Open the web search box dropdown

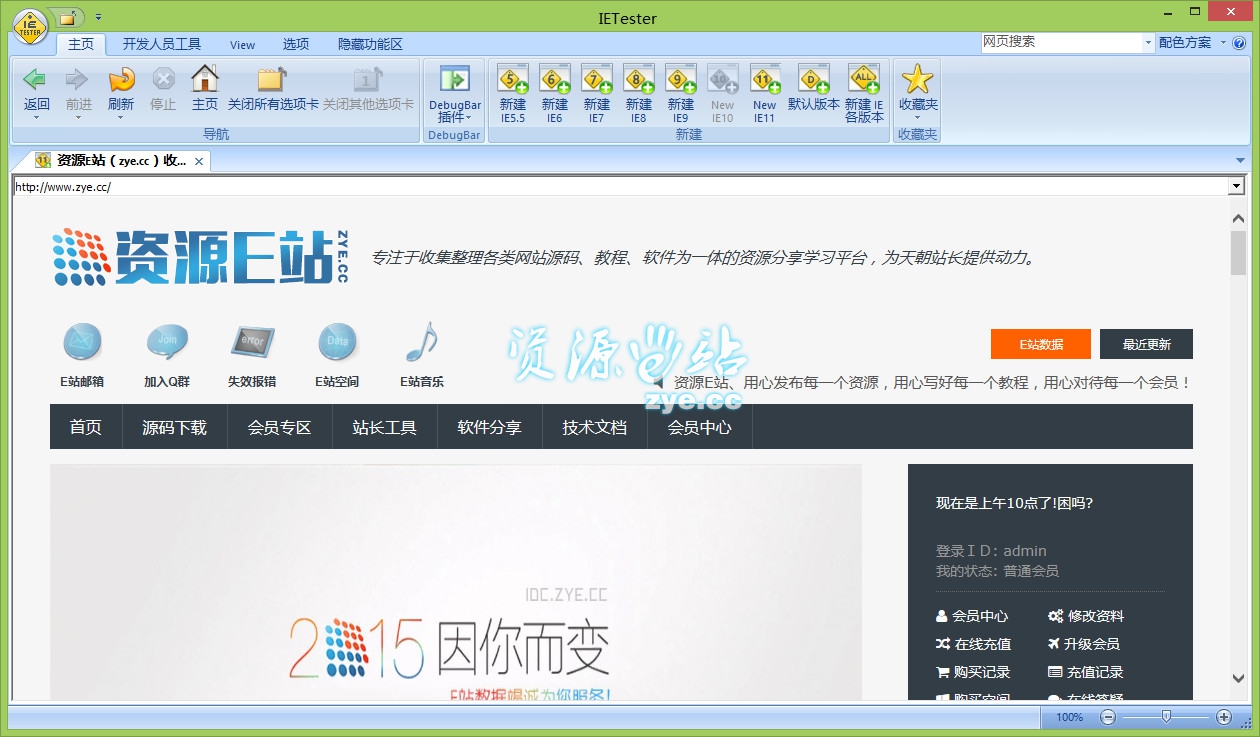(1148, 43)
